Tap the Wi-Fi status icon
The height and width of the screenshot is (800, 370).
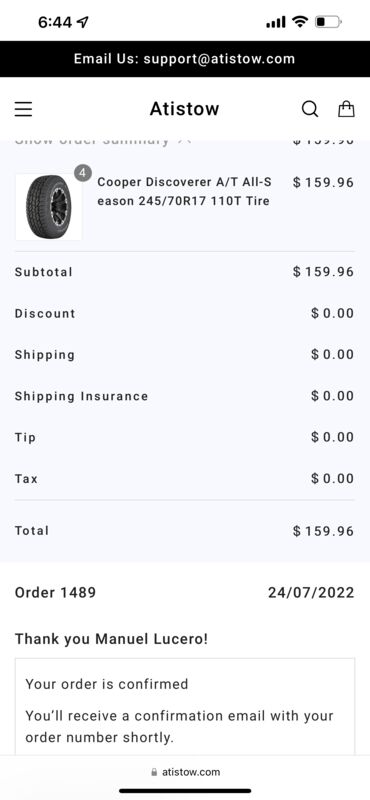300,21
